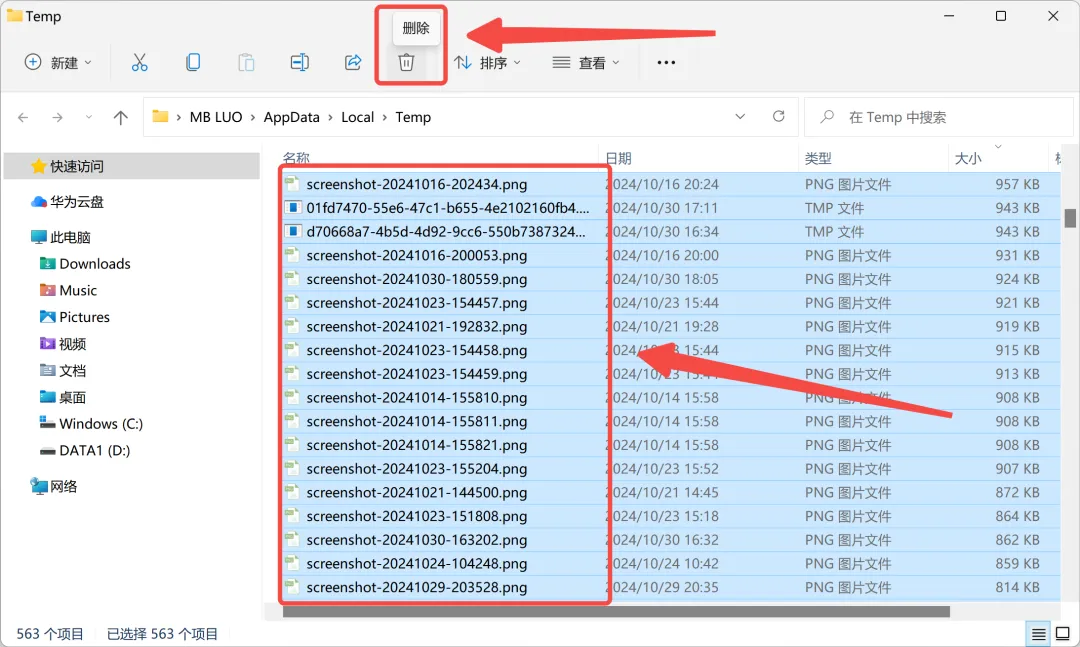Click the Share icon in toolbar

[x=353, y=63]
